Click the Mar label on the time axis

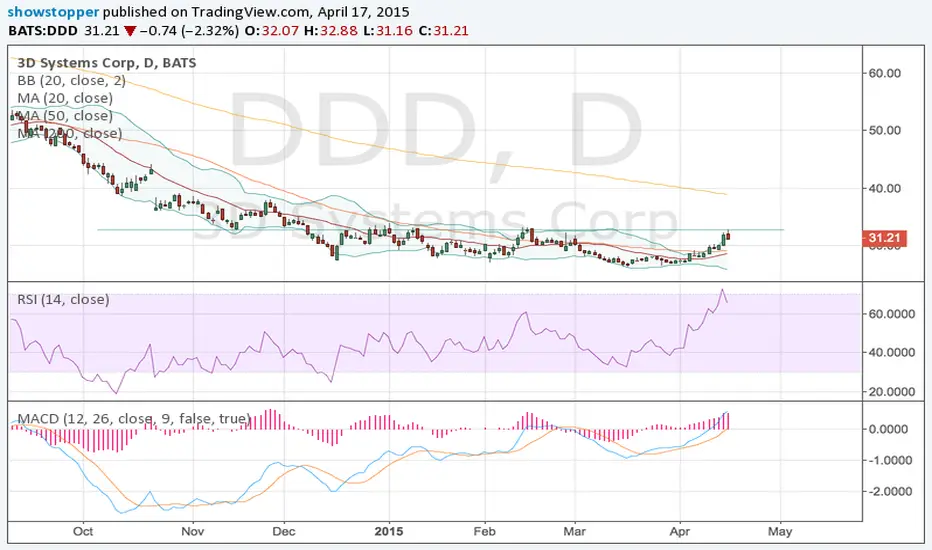(574, 531)
